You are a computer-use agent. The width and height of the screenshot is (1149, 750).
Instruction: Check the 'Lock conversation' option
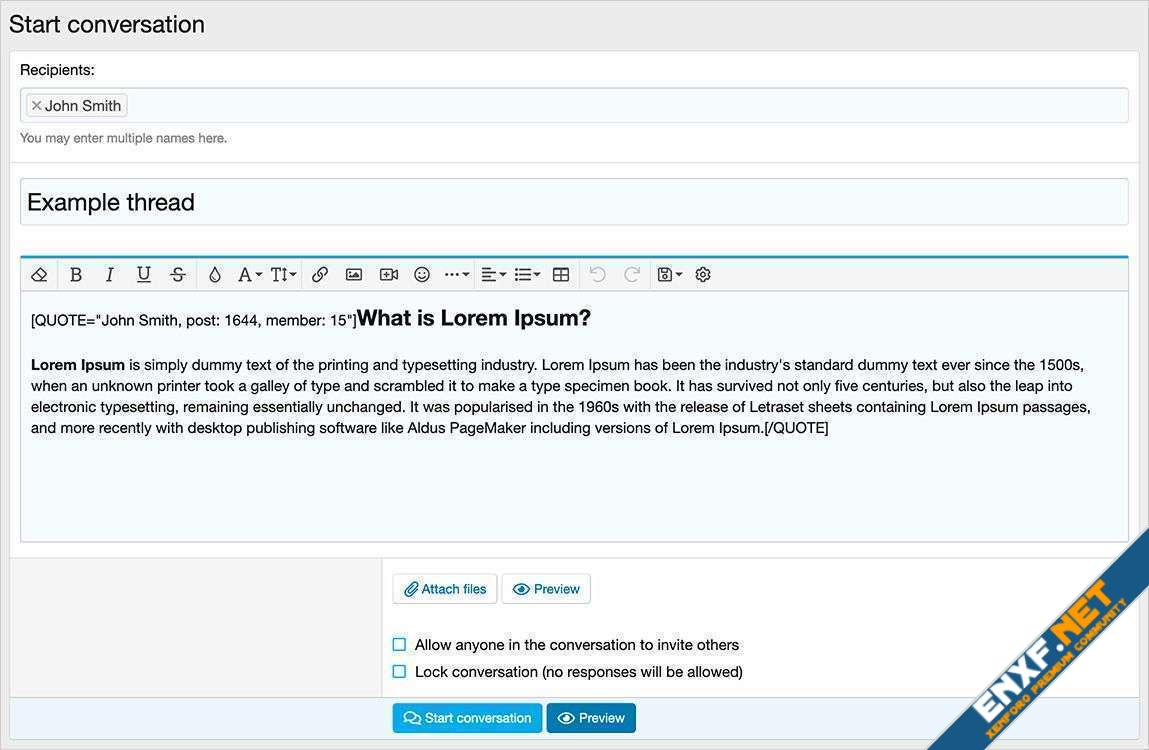point(400,672)
